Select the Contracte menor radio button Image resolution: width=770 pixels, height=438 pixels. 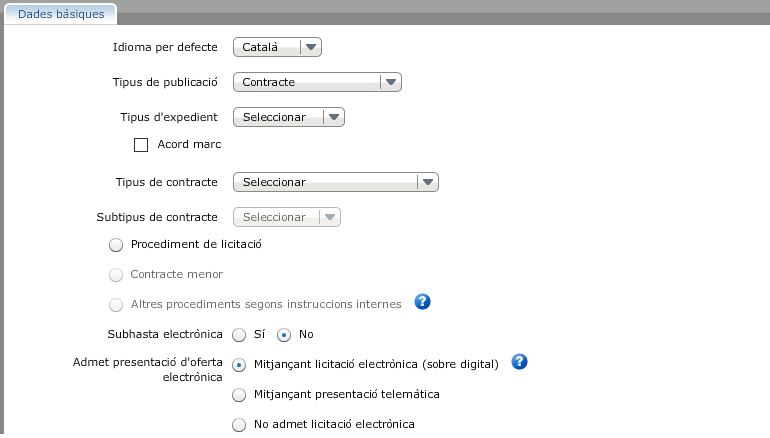tap(116, 274)
